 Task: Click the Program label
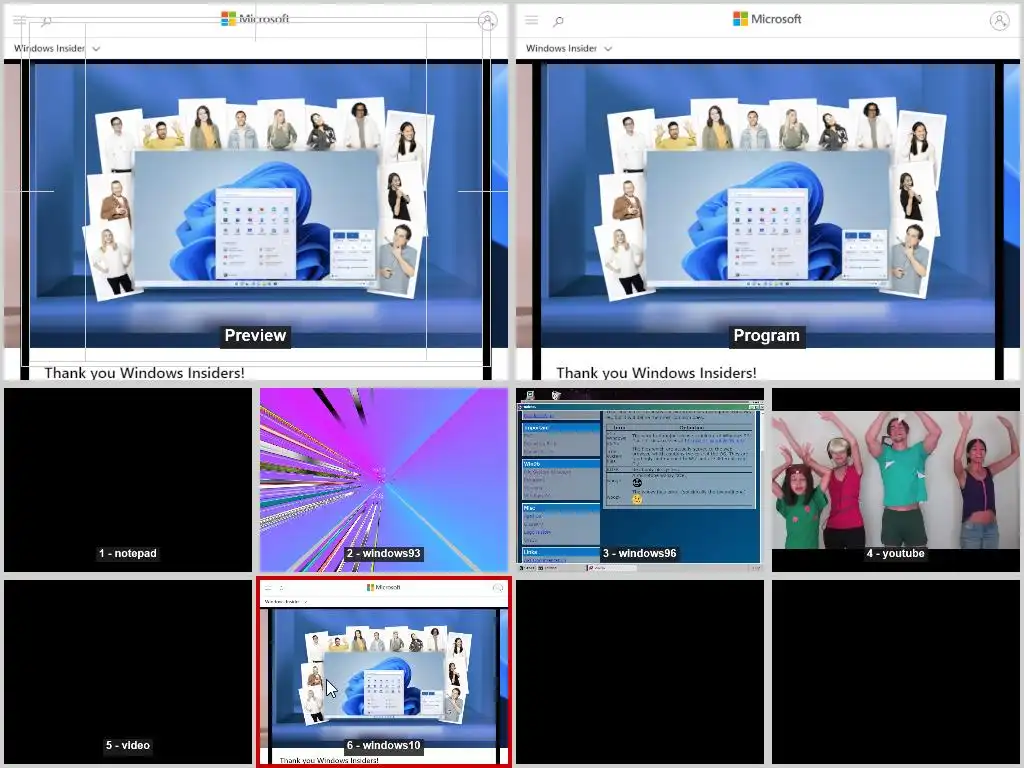coord(767,335)
